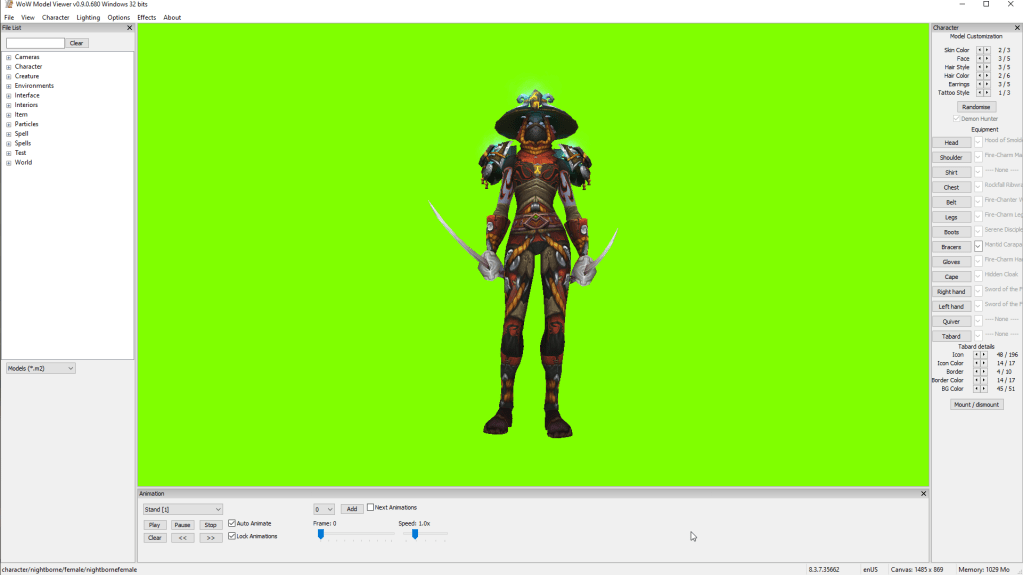Disable the Lock Animations checkbox

click(232, 536)
